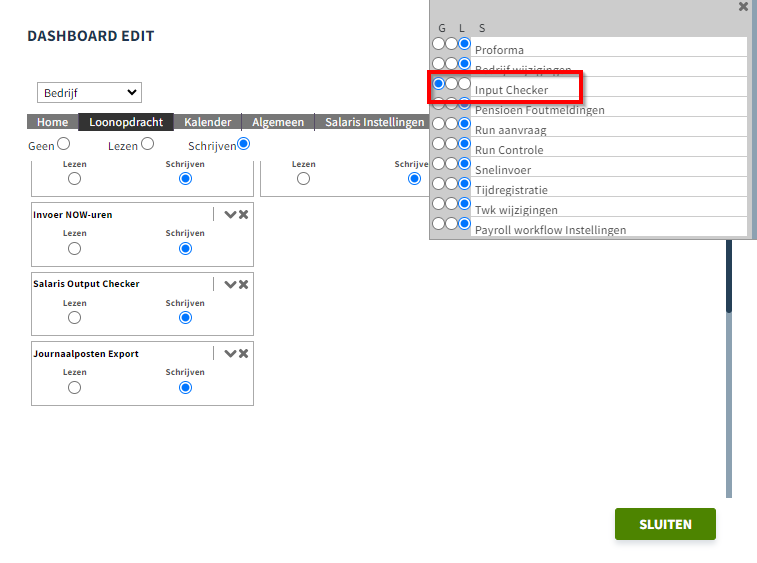The height and width of the screenshot is (563, 757).
Task: Select G radio for Run aanvraag
Action: coord(438,124)
